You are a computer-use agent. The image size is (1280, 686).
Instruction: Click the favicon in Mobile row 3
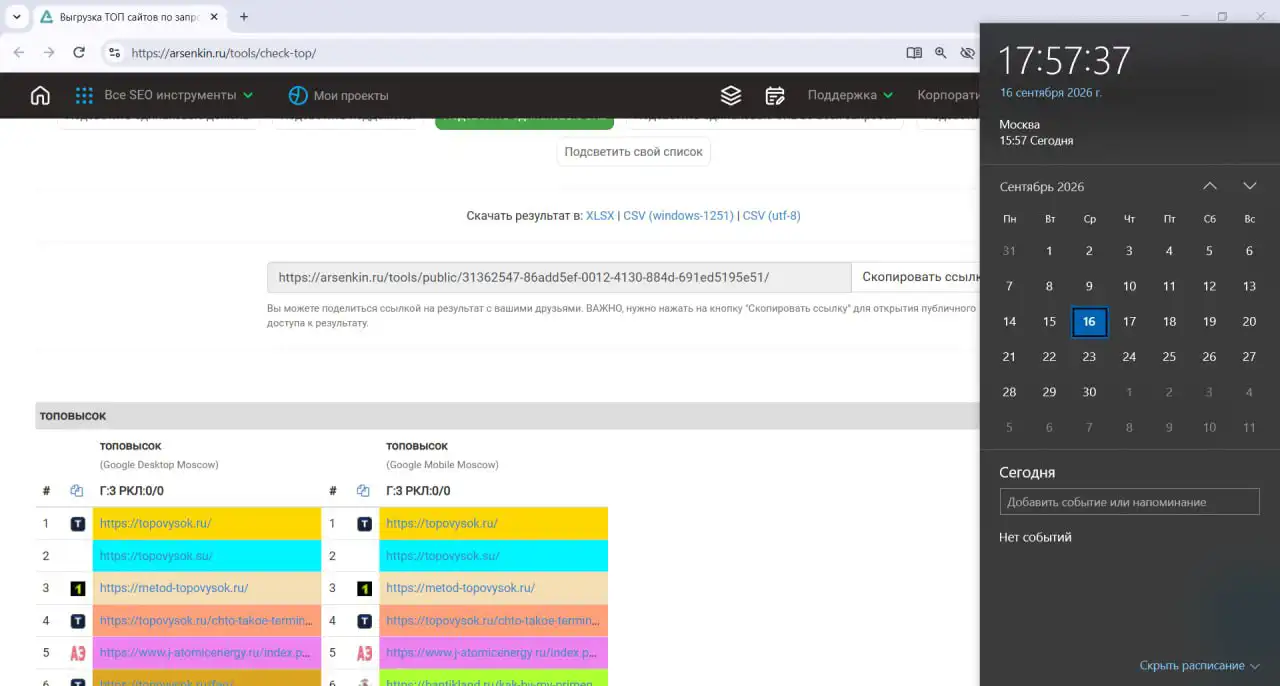[x=364, y=588]
